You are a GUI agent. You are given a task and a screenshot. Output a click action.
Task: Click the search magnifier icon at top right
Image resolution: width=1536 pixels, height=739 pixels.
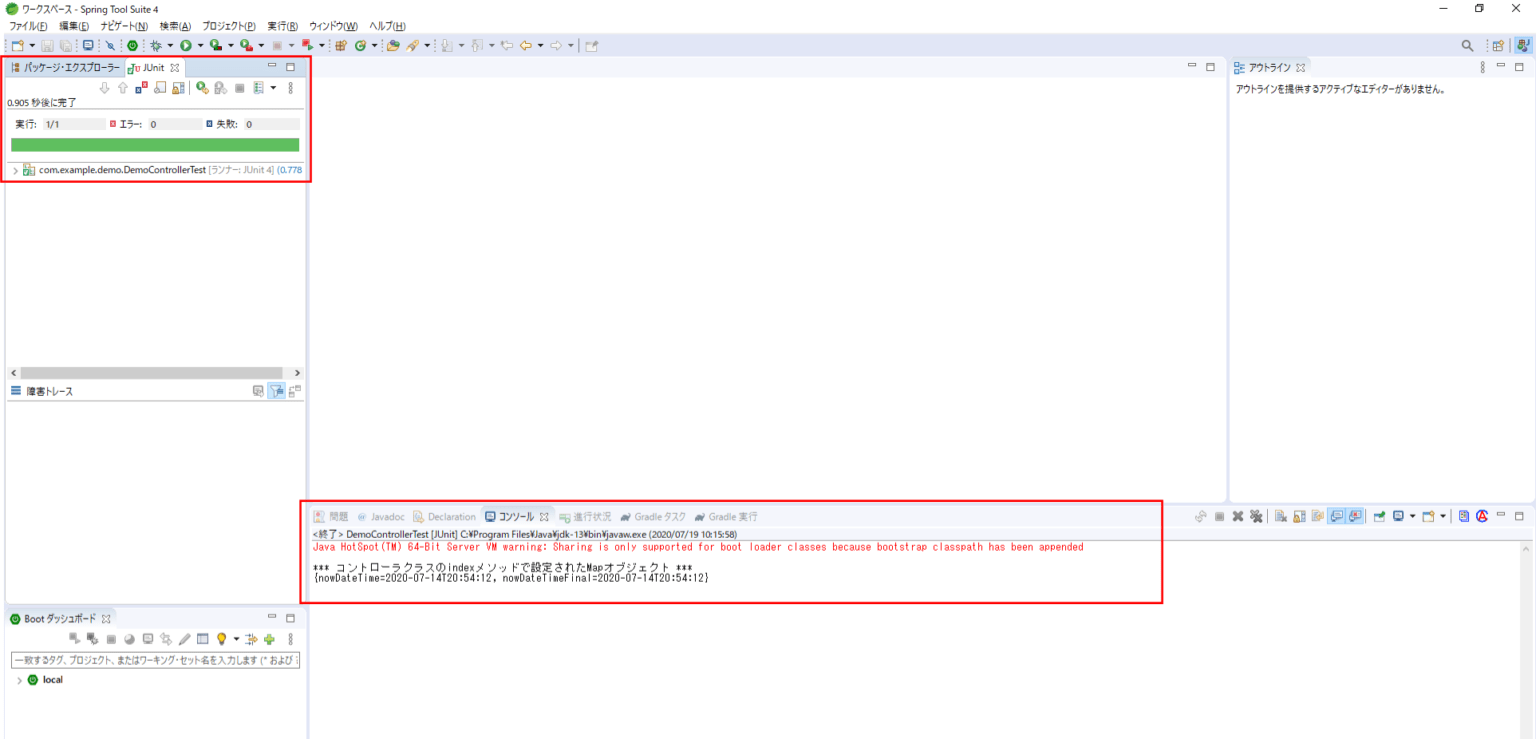[1467, 45]
